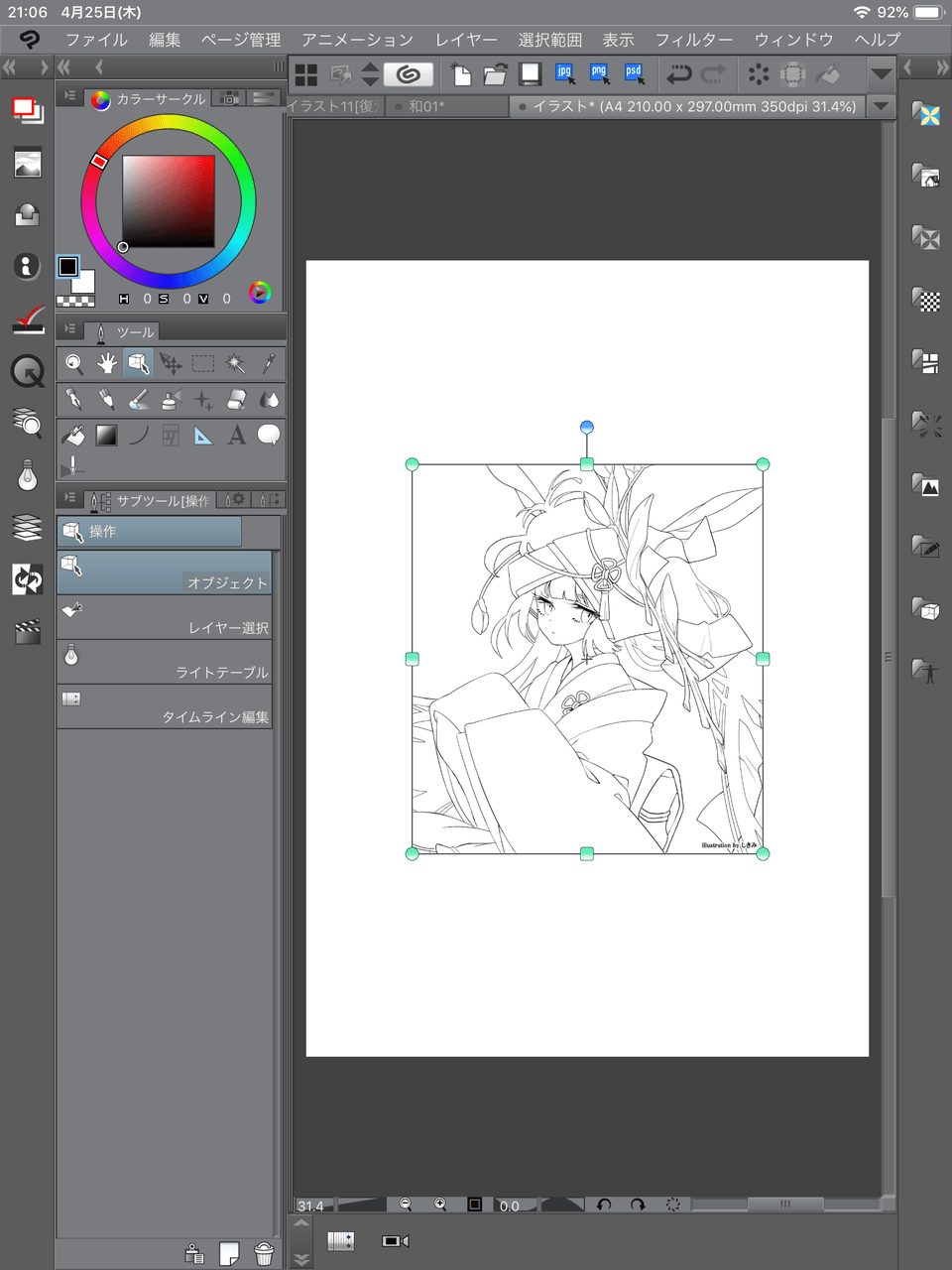This screenshot has width=952, height=1270.
Task: Click the Save icon in the command bar
Action: point(531,73)
